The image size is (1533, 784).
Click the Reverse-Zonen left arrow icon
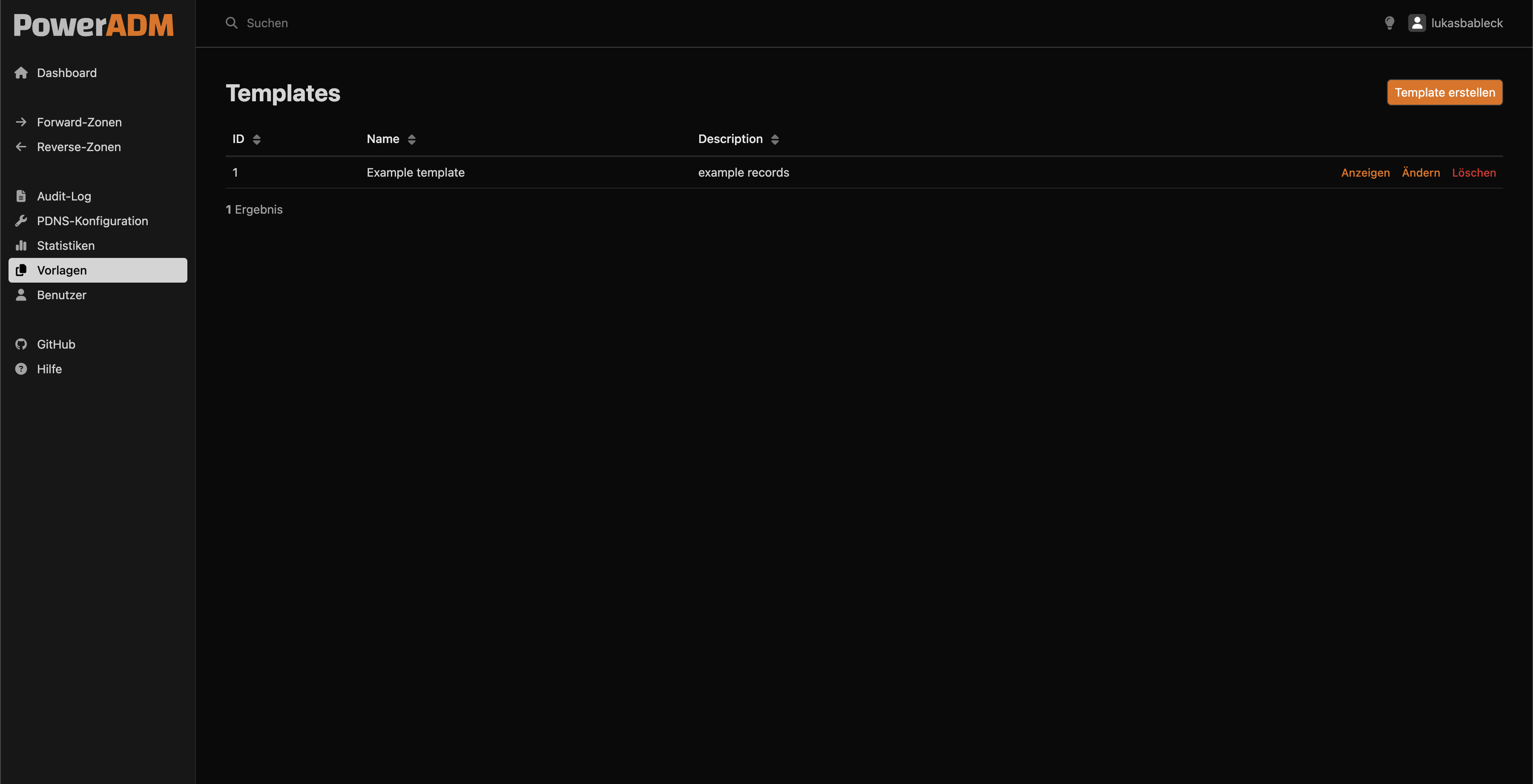click(21, 147)
